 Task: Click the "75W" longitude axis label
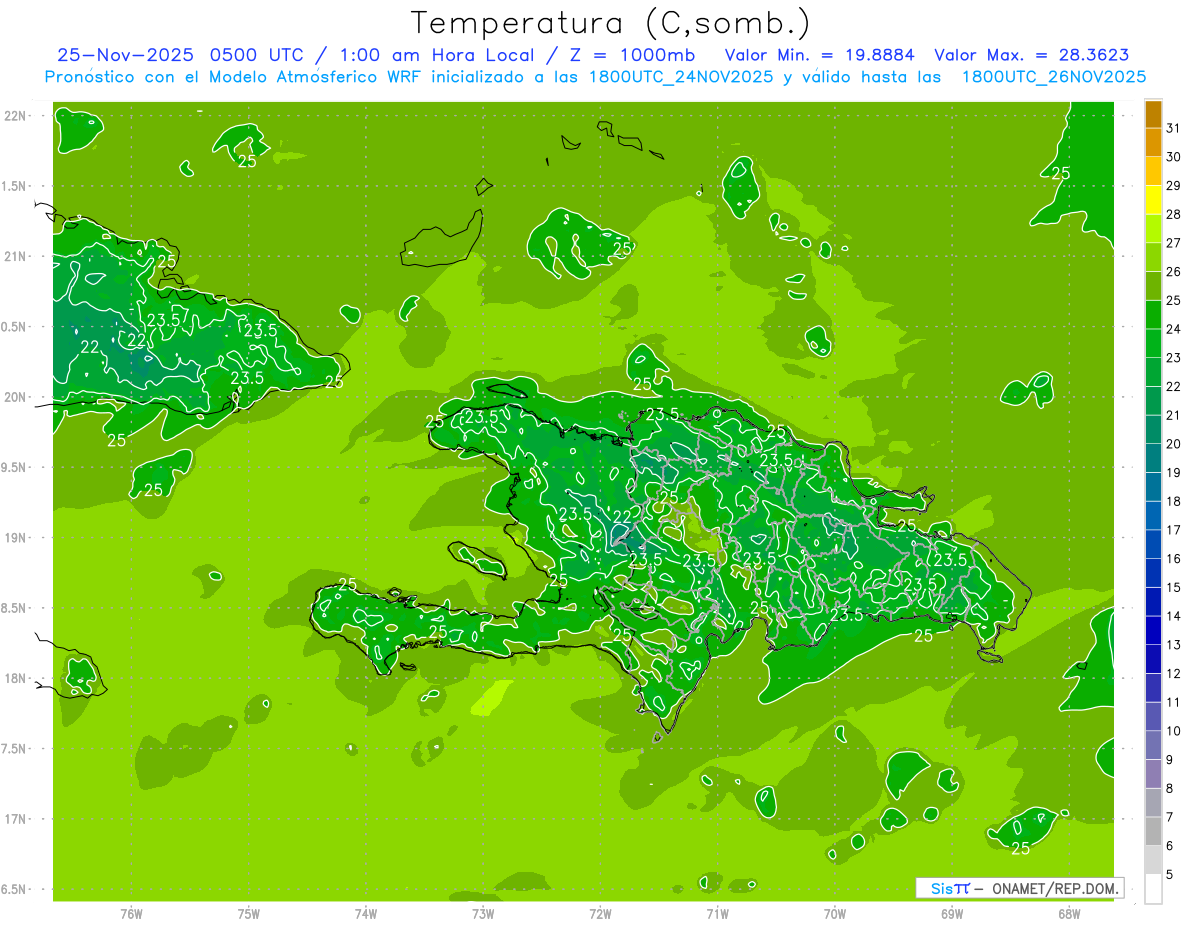click(x=249, y=914)
